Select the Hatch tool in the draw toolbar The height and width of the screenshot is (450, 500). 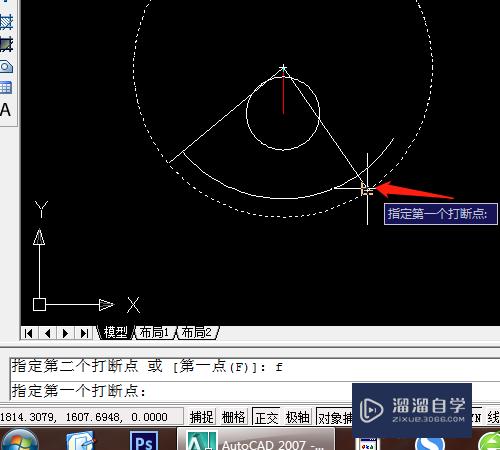tap(6, 22)
